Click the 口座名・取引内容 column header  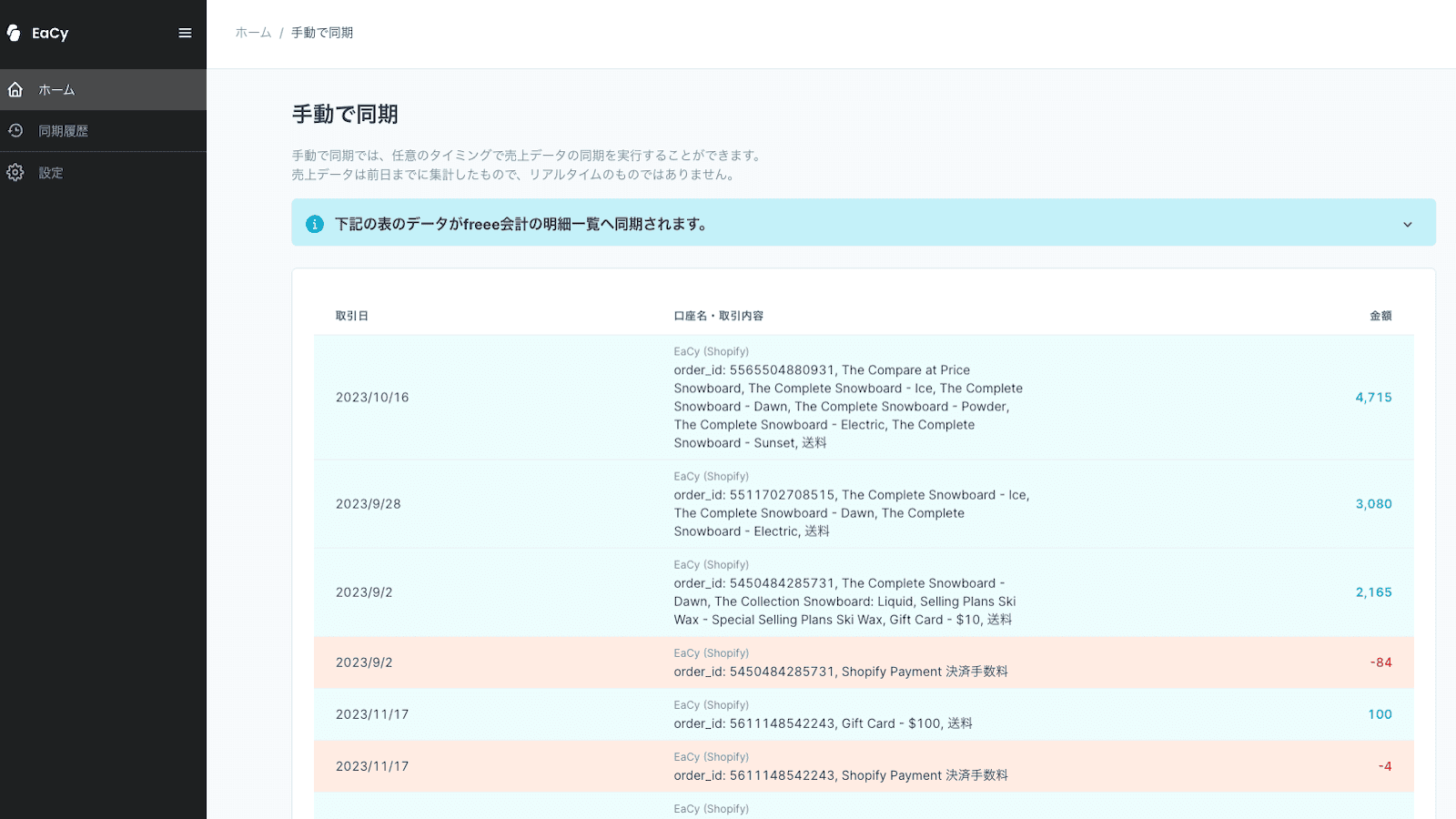tap(718, 316)
